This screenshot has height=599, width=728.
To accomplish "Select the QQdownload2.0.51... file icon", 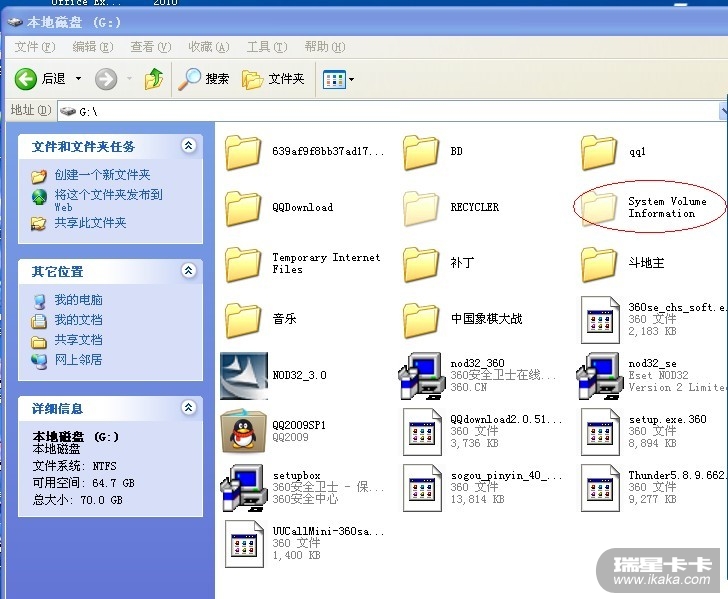I will point(422,432).
